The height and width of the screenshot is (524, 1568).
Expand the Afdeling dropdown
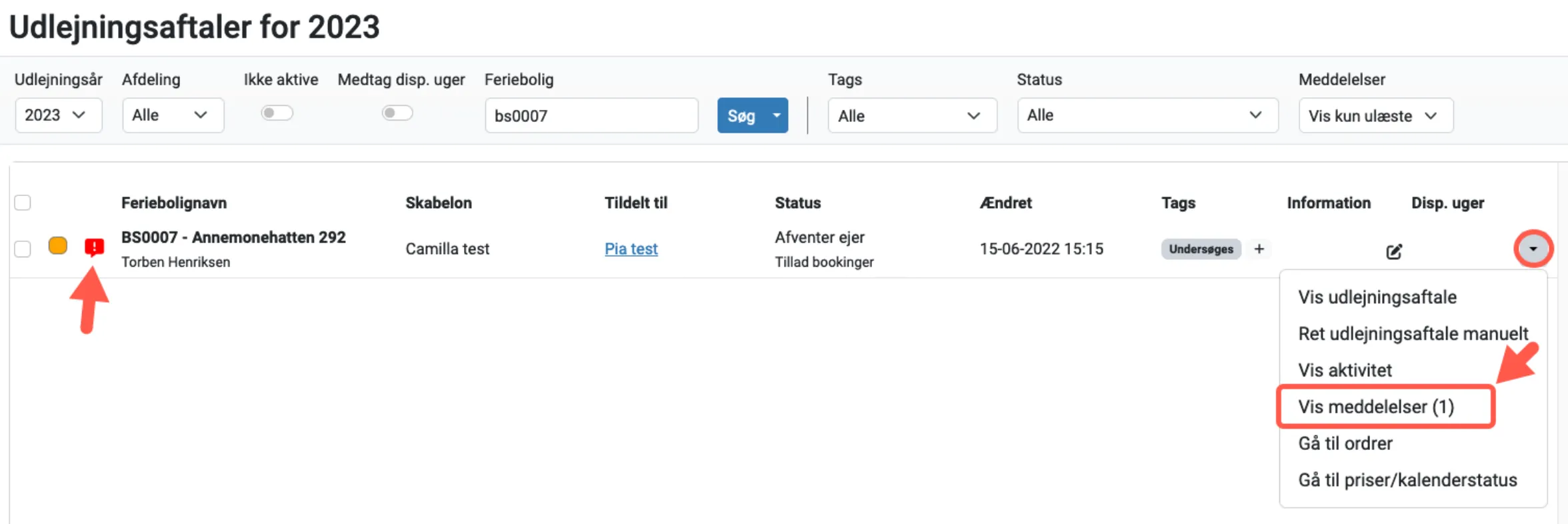click(x=173, y=115)
